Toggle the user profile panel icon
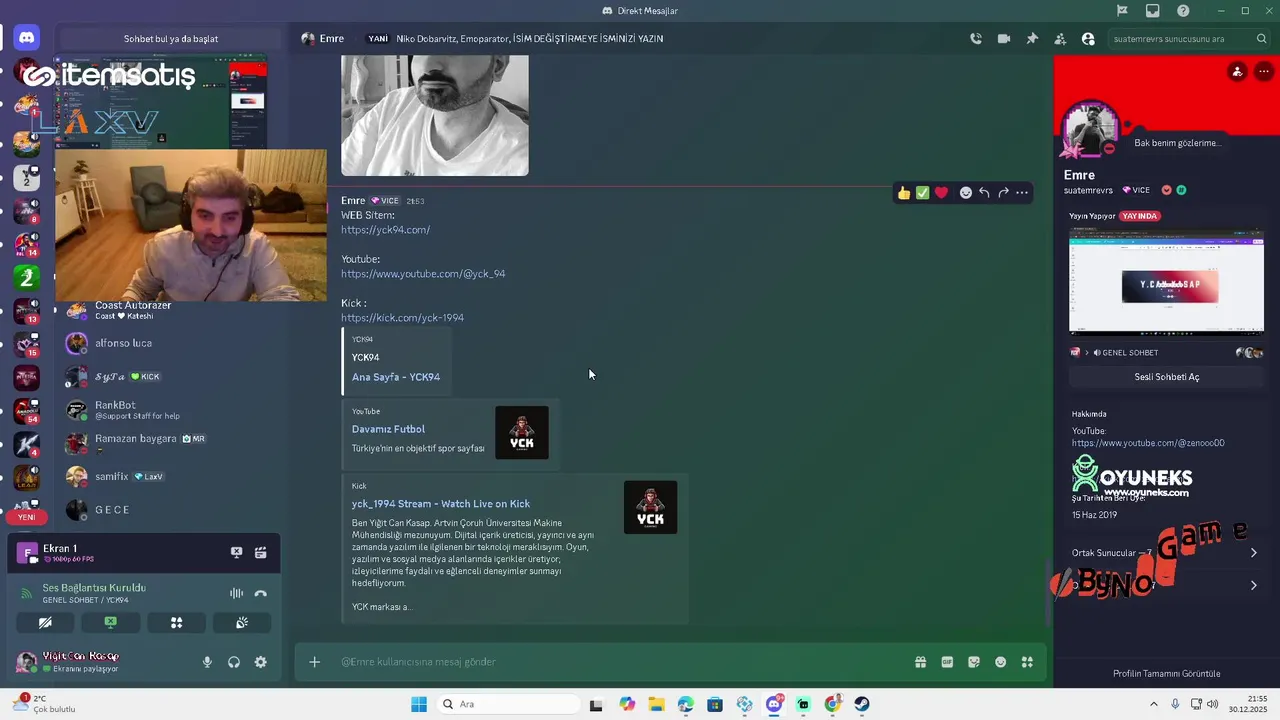This screenshot has width=1280, height=720. click(x=1088, y=39)
